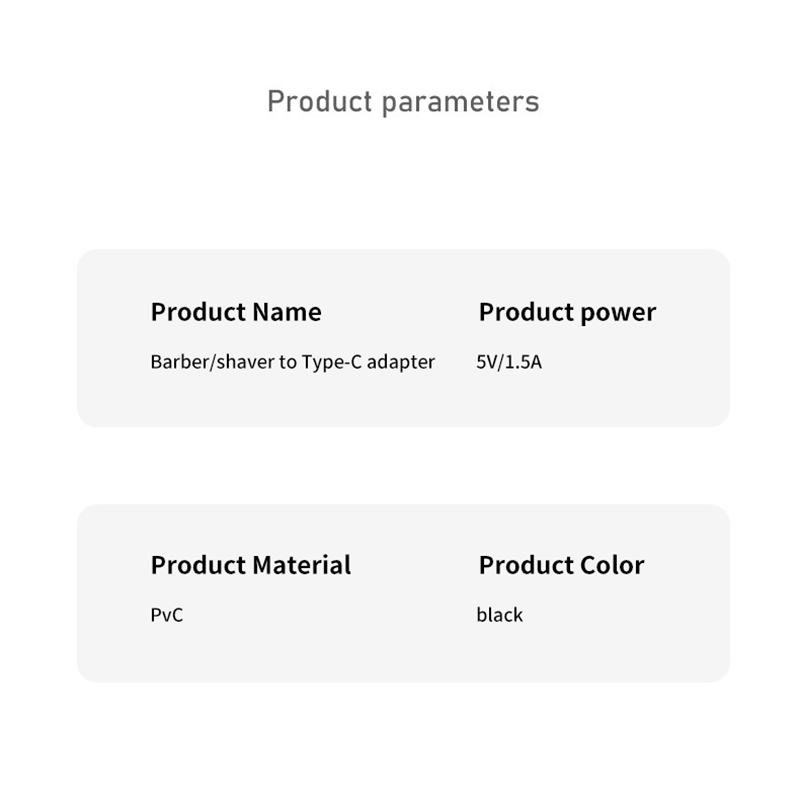Click the word "adapter" in the description
Image resolution: width=800 pixels, height=800 pixels.
[401, 363]
